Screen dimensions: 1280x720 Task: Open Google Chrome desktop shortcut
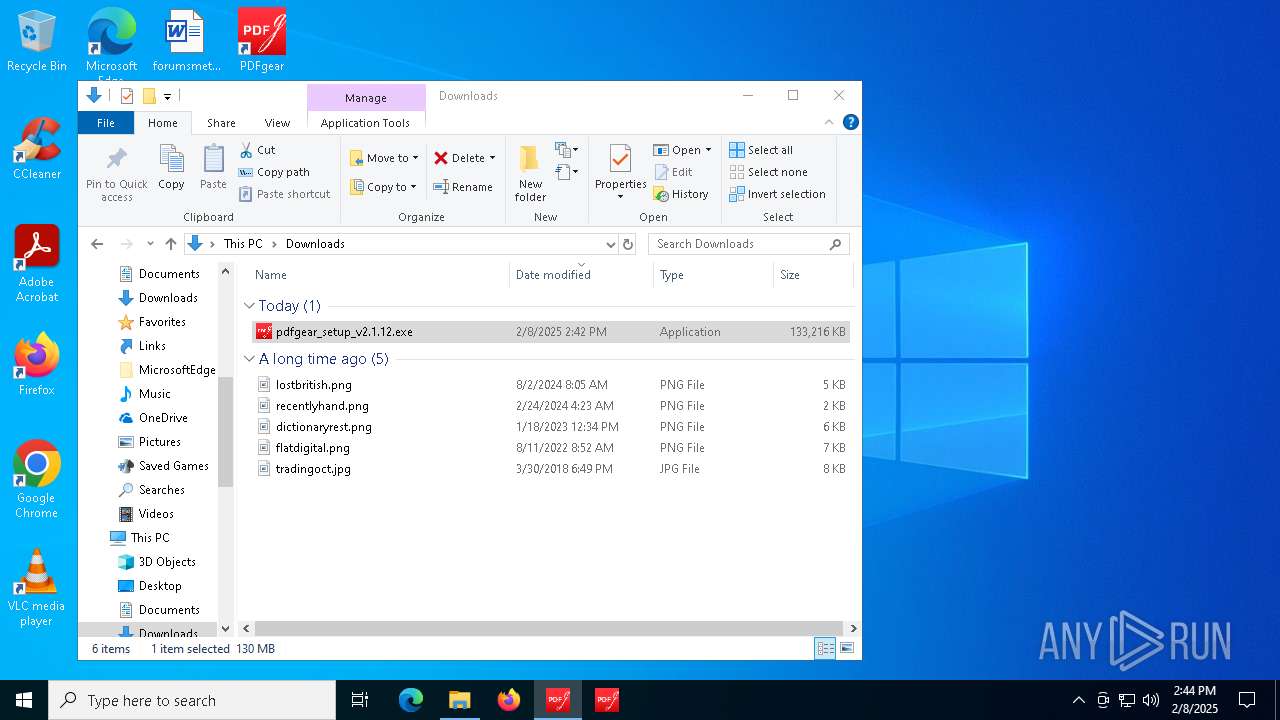coord(37,480)
